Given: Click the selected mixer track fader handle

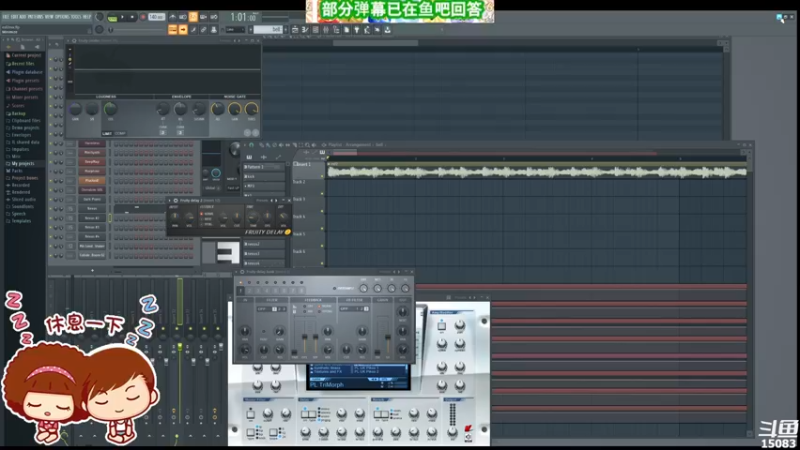Looking at the screenshot, I should click(180, 346).
